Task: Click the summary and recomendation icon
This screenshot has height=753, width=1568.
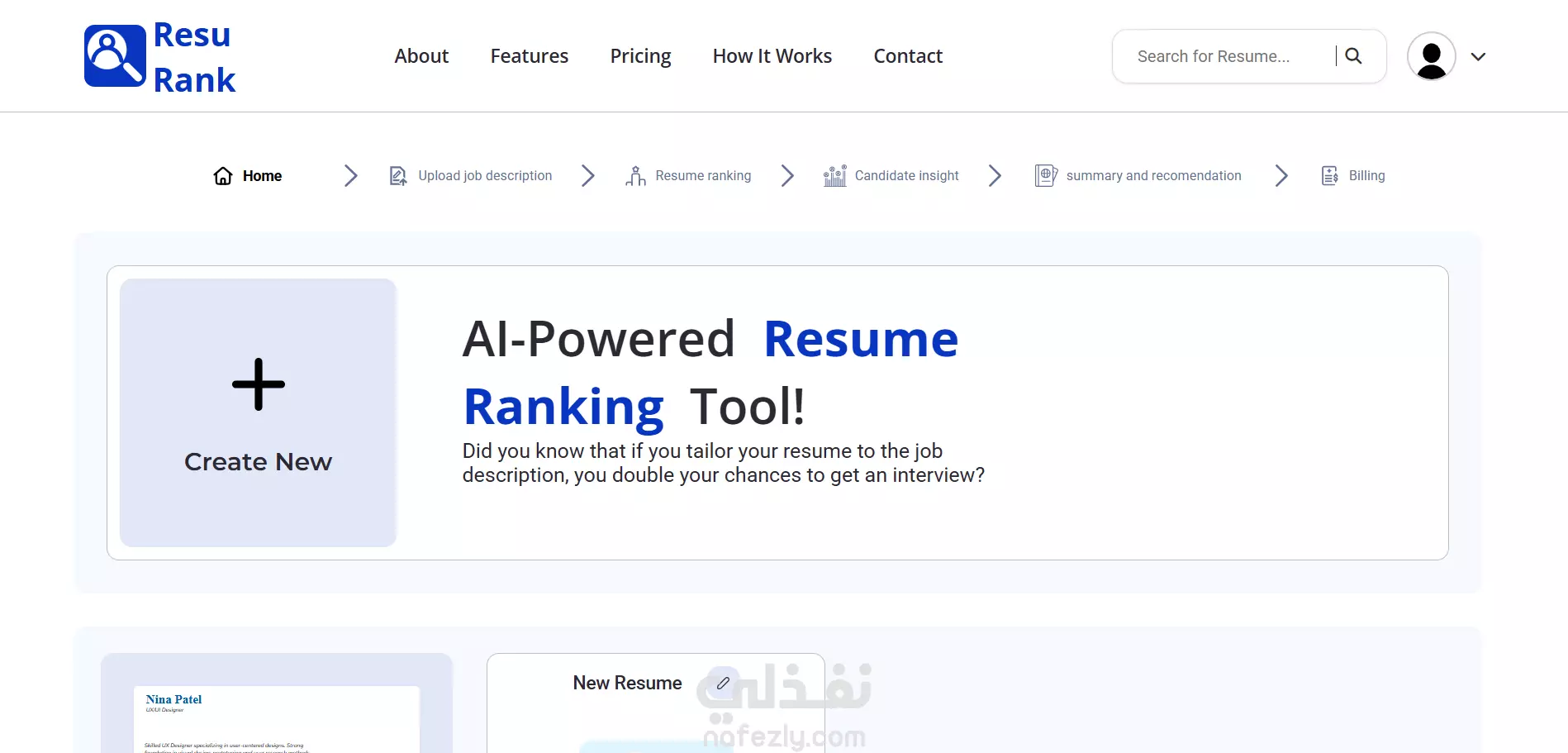Action: click(x=1046, y=175)
